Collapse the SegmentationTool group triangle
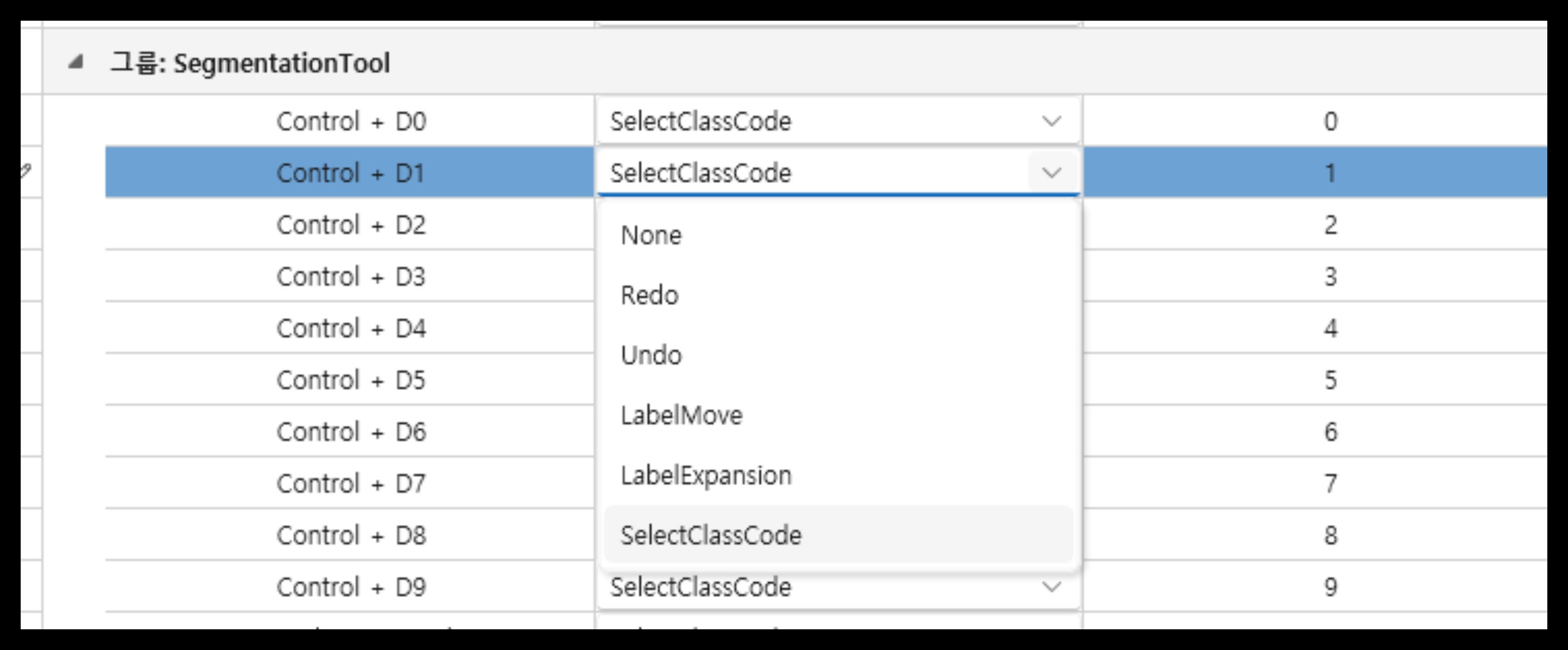This screenshot has height=650, width=1568. 75,61
